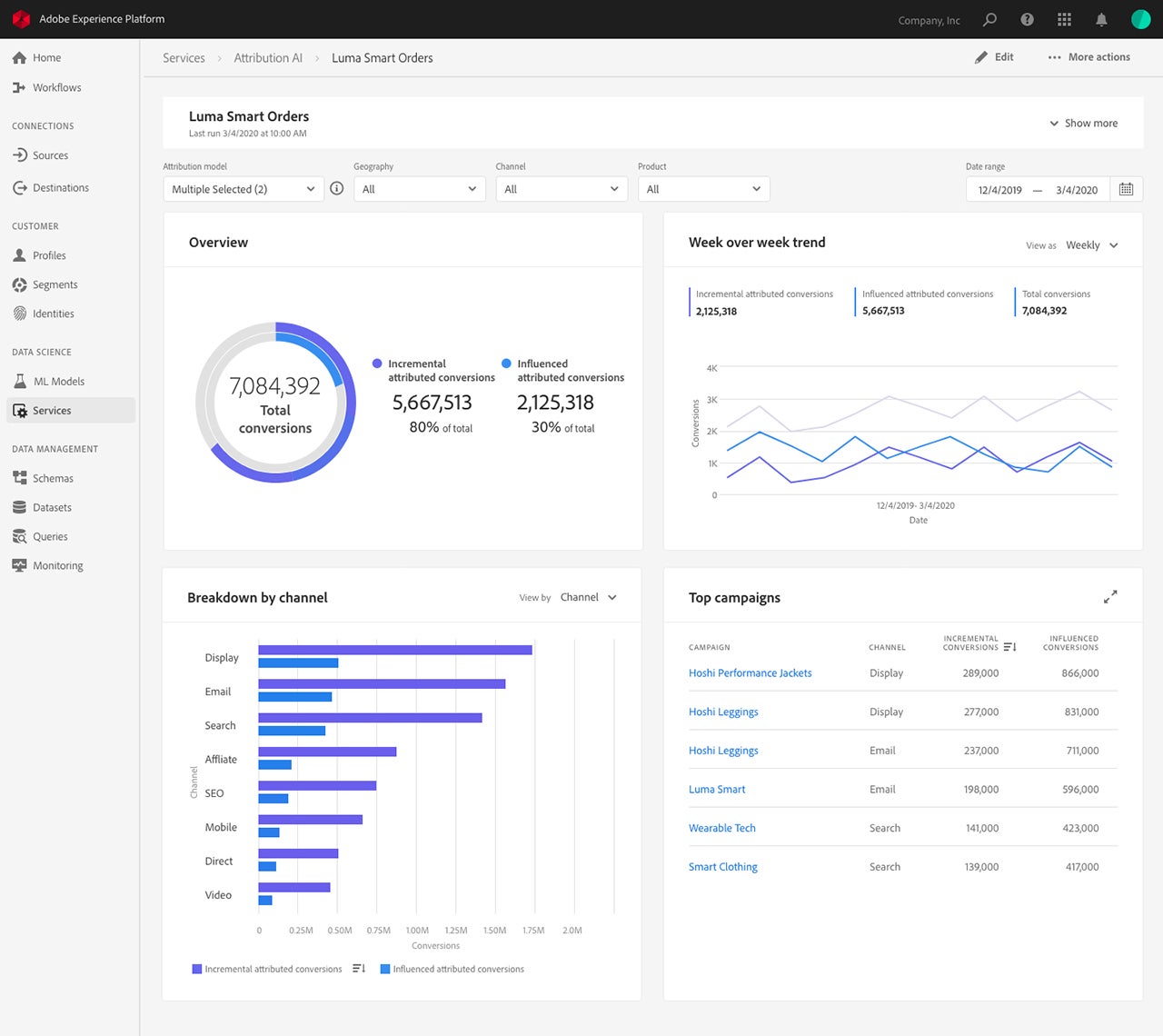
Task: Click the Edit pencil button
Action: point(994,56)
